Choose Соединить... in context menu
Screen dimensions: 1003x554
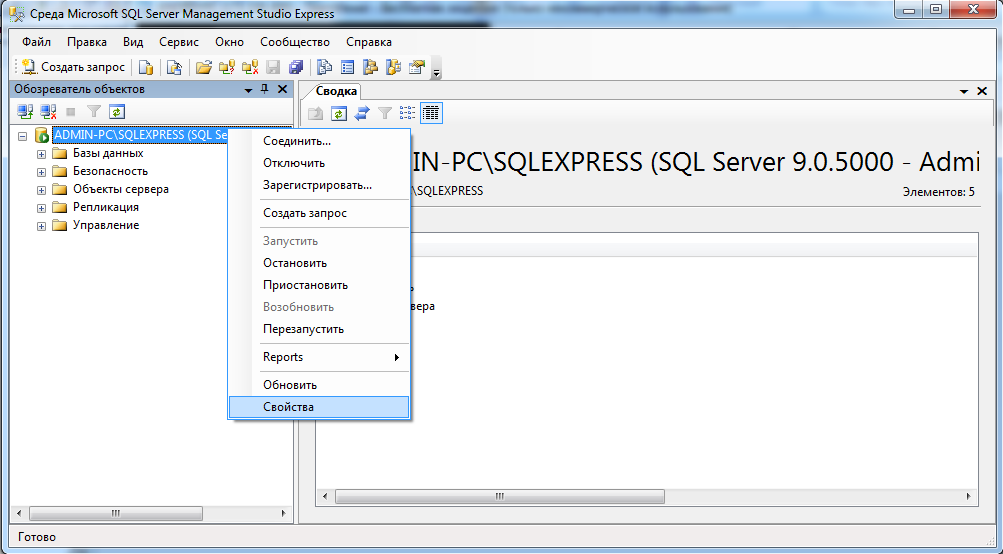pyautogui.click(x=319, y=141)
